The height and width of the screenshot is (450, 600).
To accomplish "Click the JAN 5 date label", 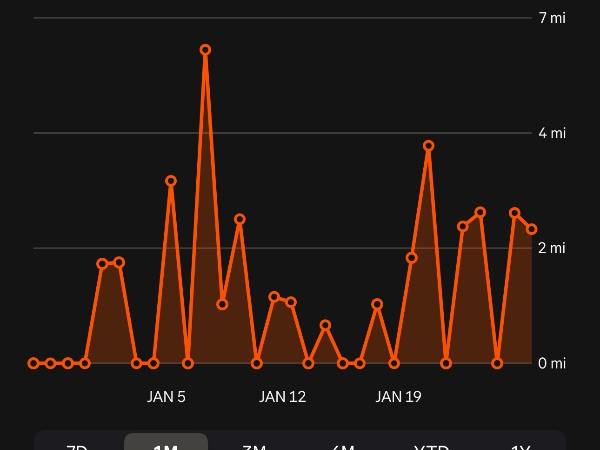I will [x=166, y=397].
